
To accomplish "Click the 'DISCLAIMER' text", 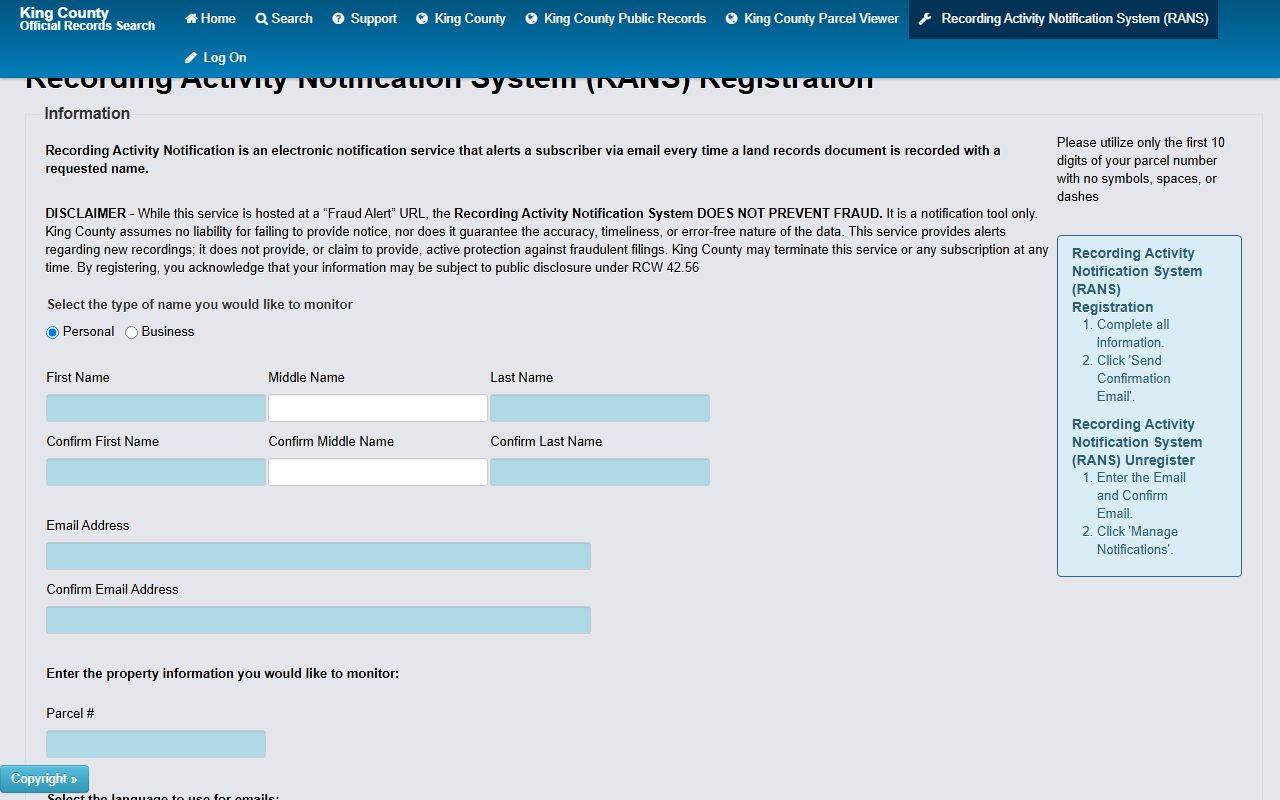I will coord(86,213).
